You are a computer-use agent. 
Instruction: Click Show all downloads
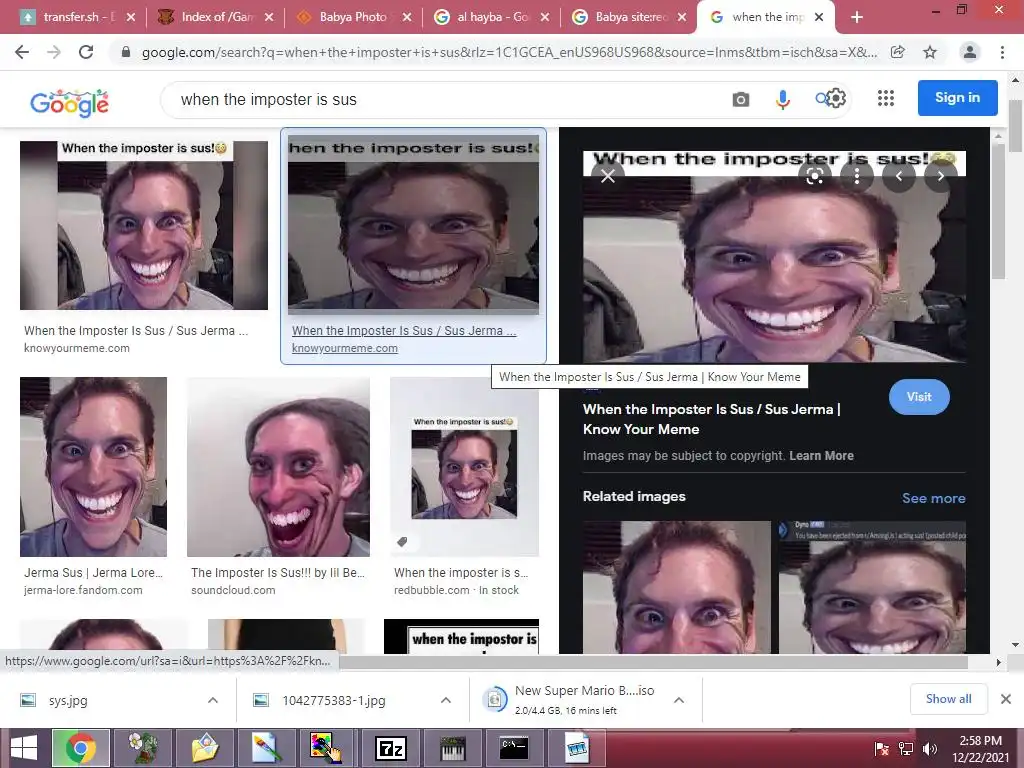[948, 699]
